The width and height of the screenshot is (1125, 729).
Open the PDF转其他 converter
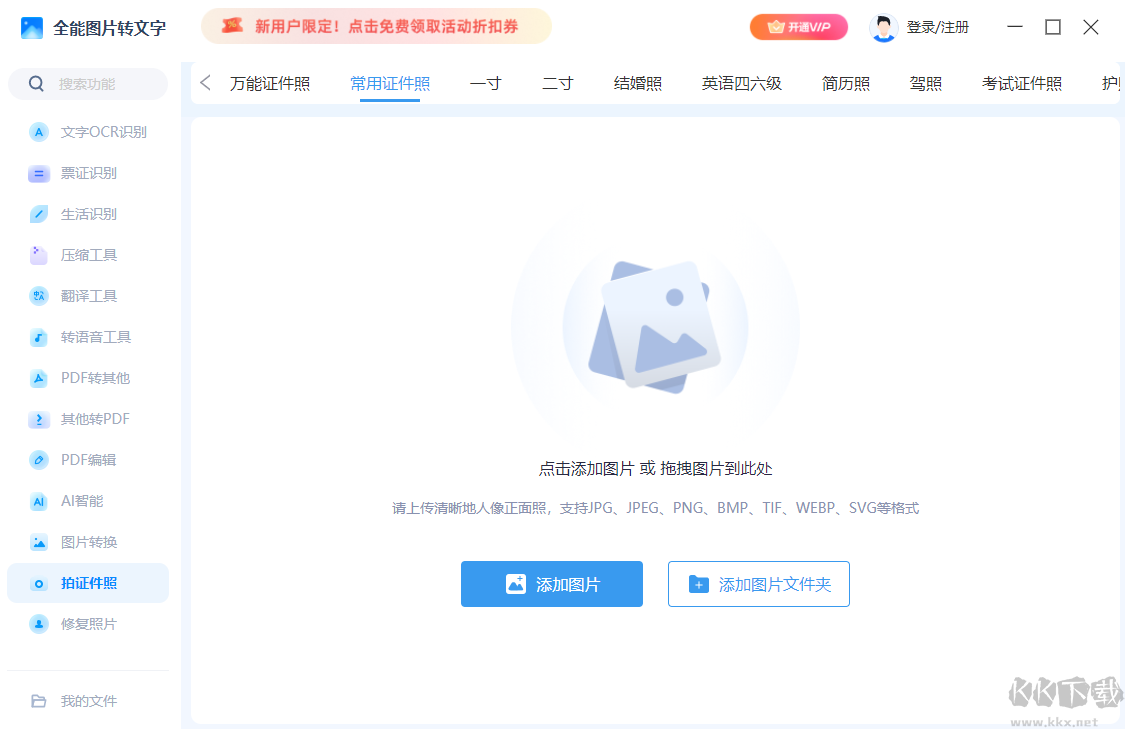tap(88, 377)
